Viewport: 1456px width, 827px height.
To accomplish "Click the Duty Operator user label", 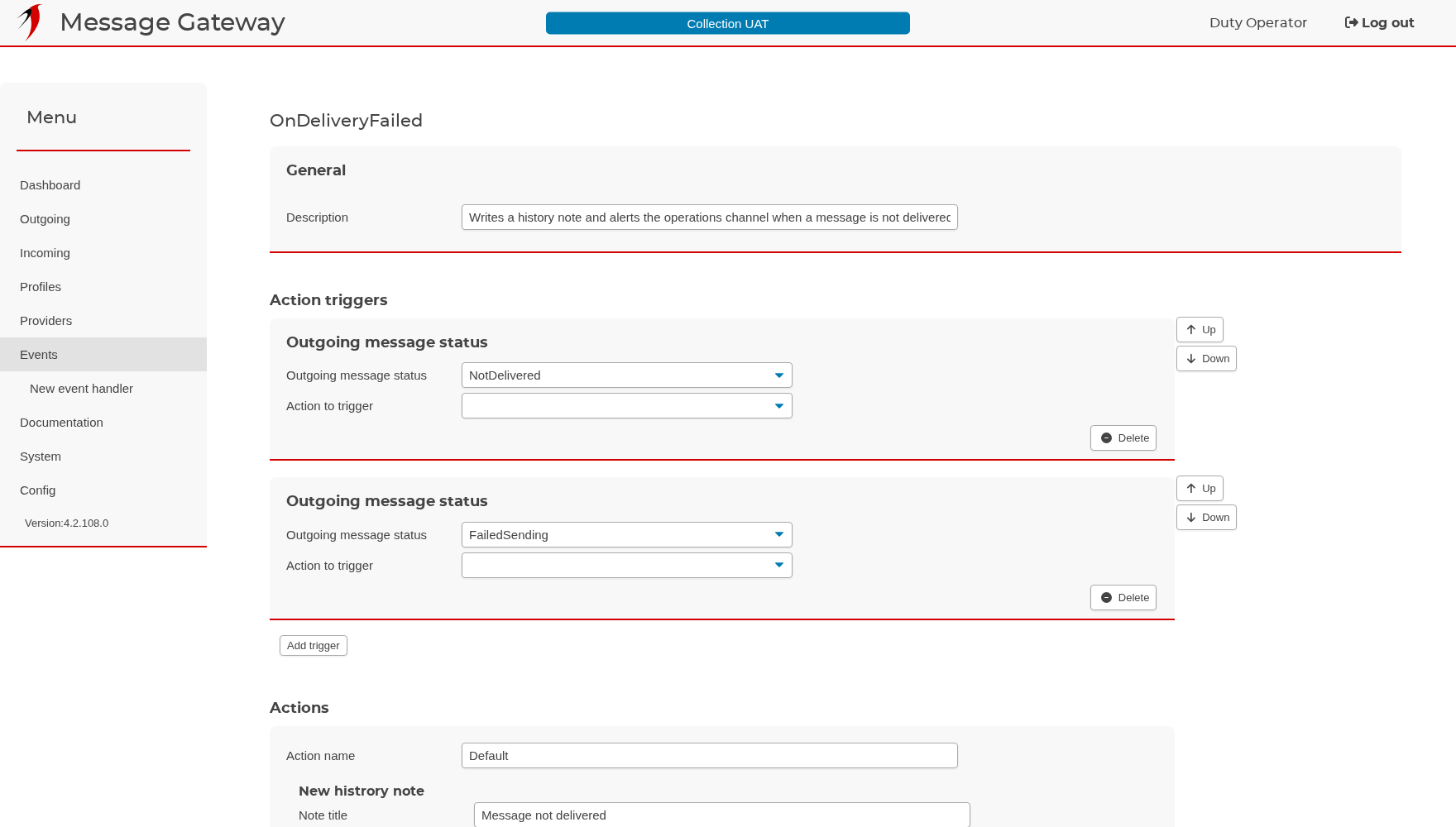I will click(1258, 22).
